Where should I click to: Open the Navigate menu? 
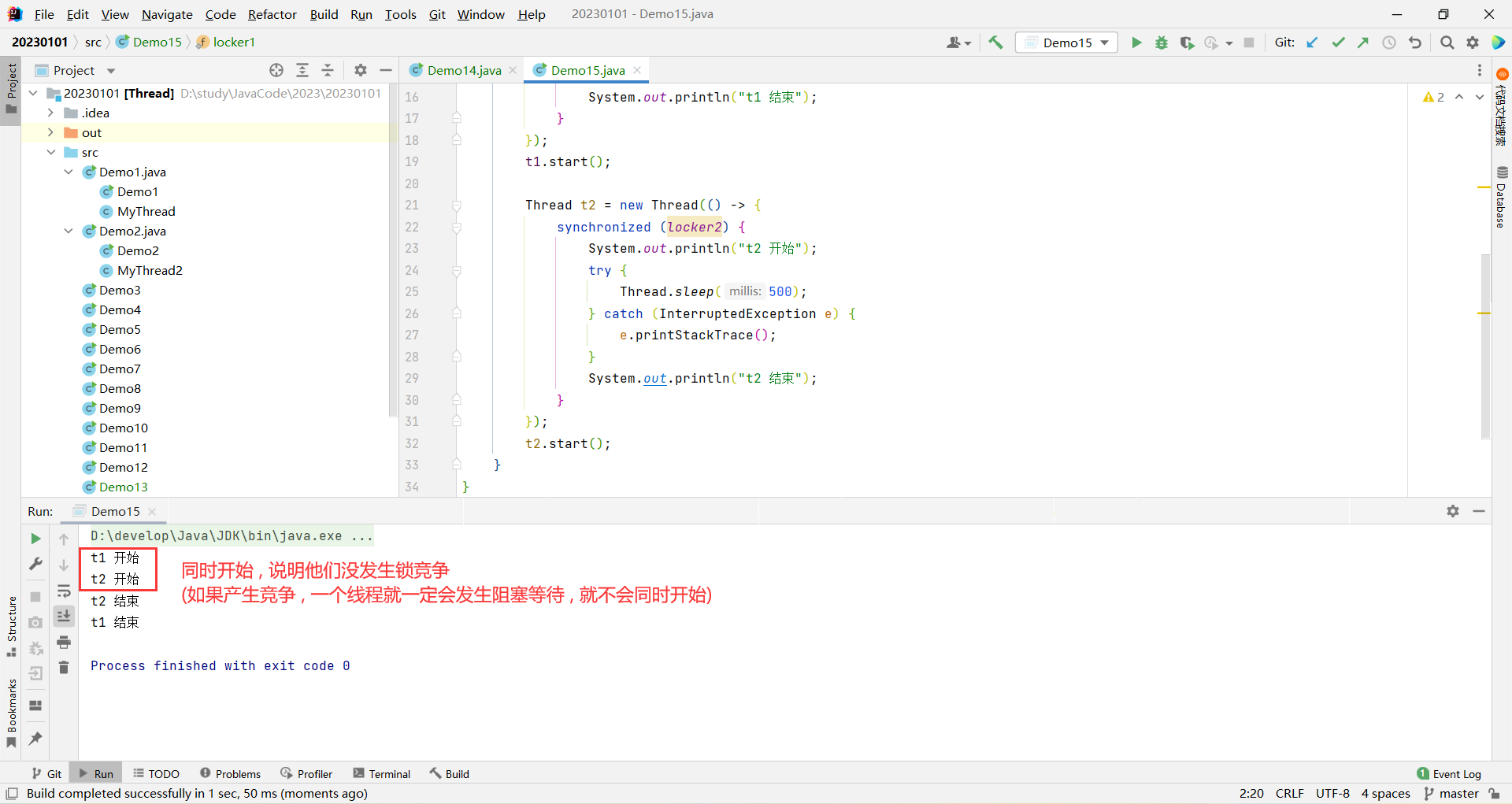tap(167, 14)
